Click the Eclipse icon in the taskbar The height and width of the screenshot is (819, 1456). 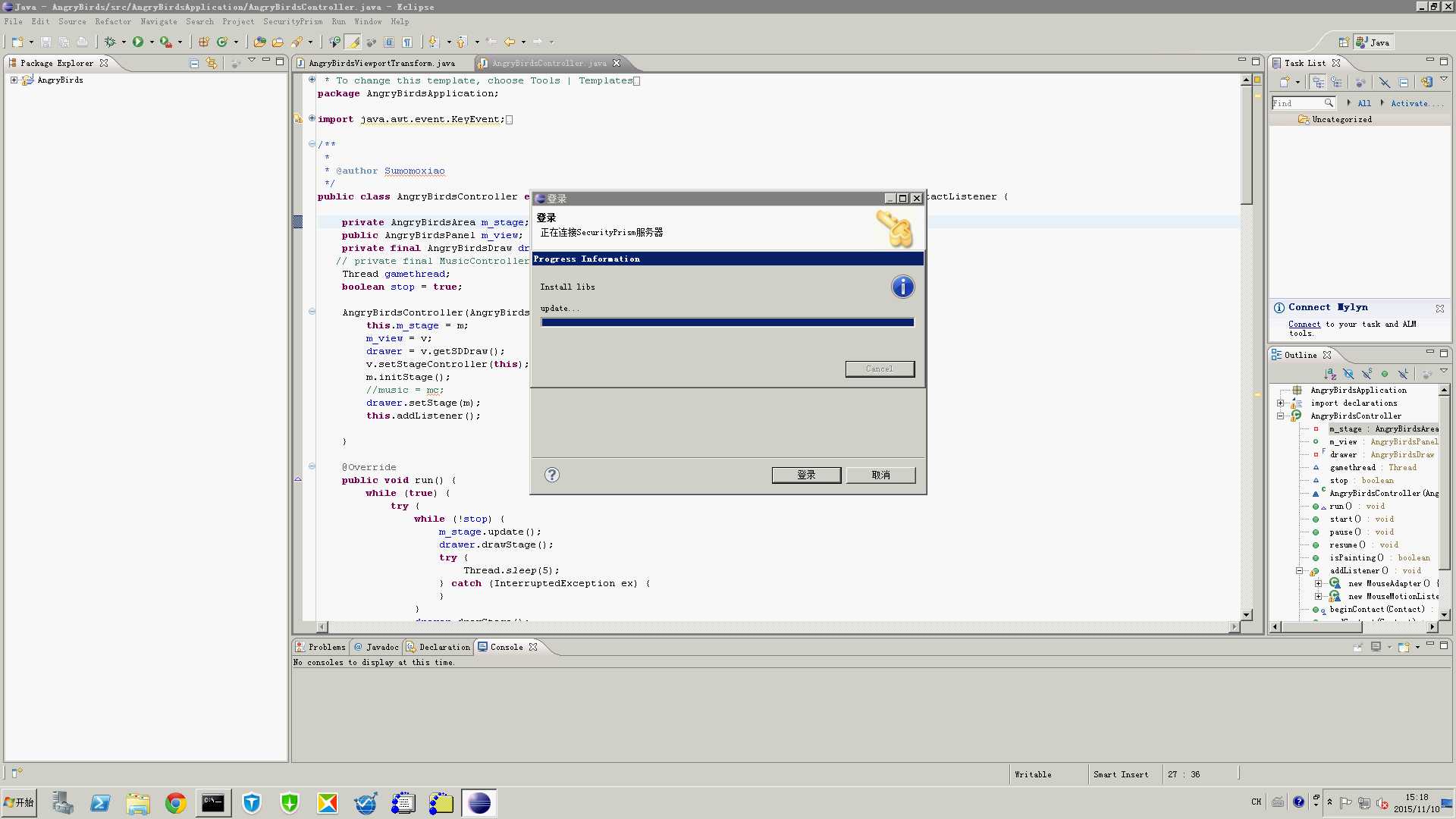coord(479,803)
